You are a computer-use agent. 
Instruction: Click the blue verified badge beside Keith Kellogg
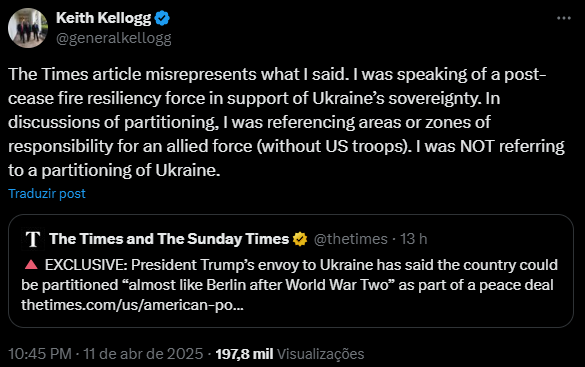pos(162,18)
